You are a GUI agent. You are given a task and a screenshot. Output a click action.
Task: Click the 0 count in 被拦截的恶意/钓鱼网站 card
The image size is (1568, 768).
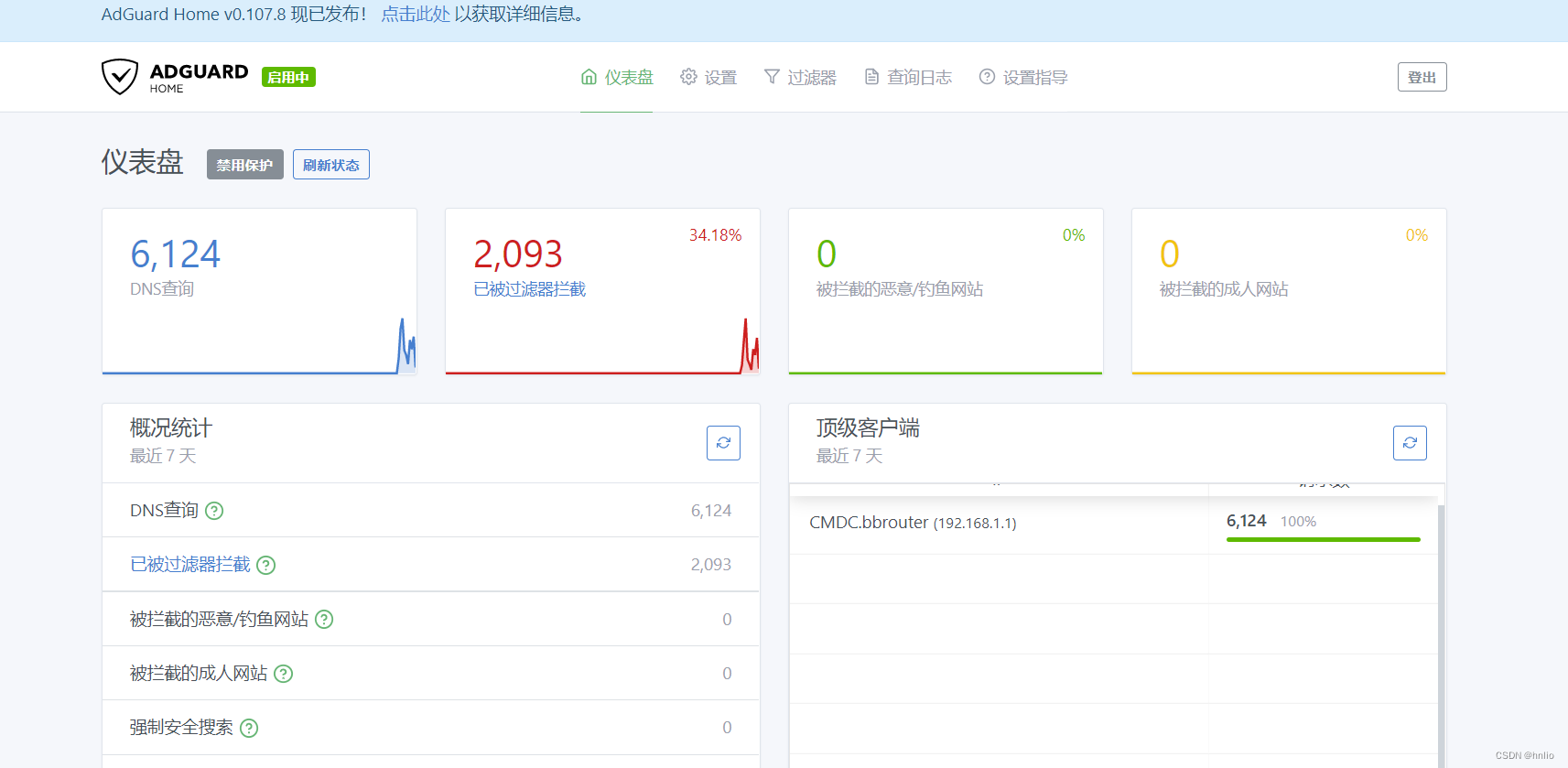pyautogui.click(x=827, y=254)
